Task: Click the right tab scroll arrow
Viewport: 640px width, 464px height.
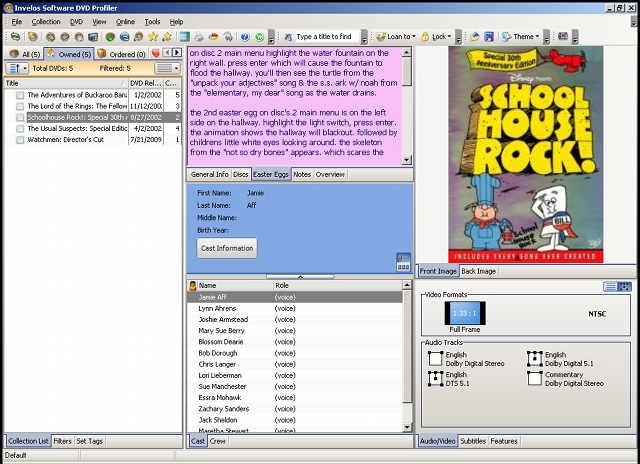Action: pyautogui.click(x=177, y=52)
